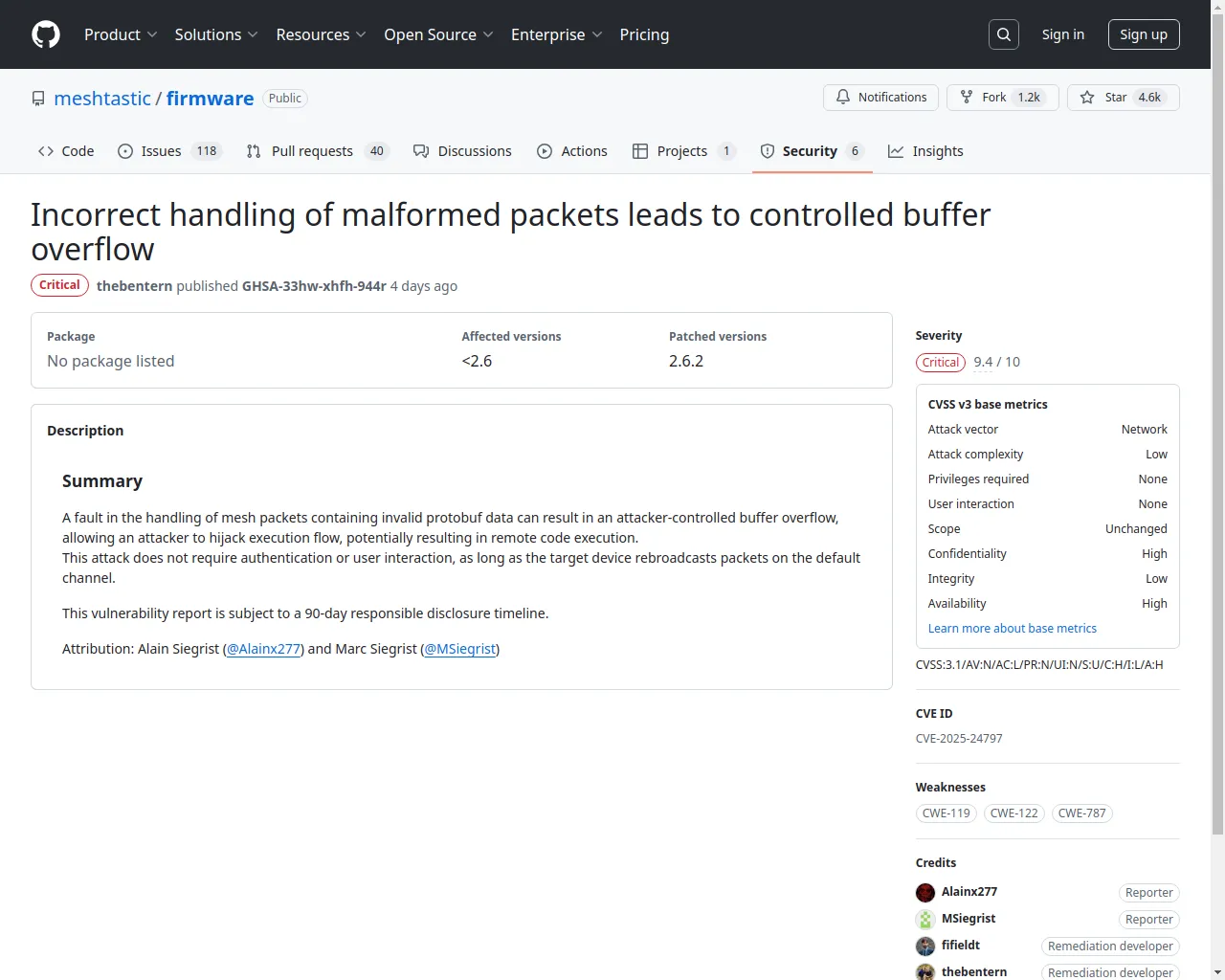Click the GHSA-33hw-xhfh-944r advisory ID
This screenshot has width=1225, height=980.
[314, 286]
